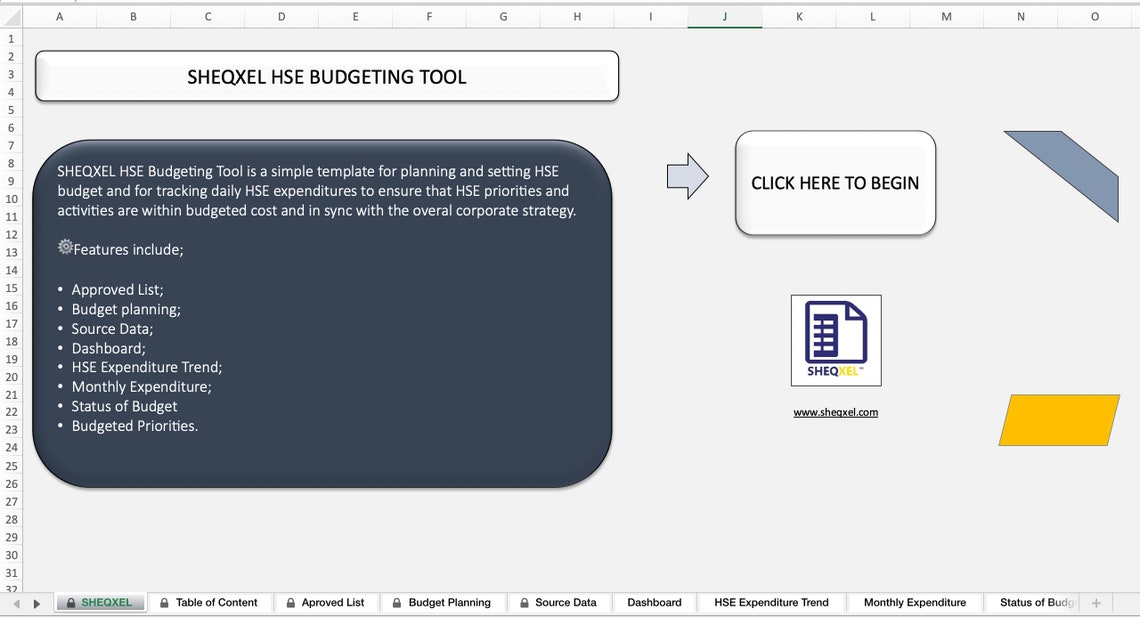This screenshot has width=1140, height=617.
Task: Select the partially hidden Status of Budget tab
Action: pyautogui.click(x=1037, y=602)
